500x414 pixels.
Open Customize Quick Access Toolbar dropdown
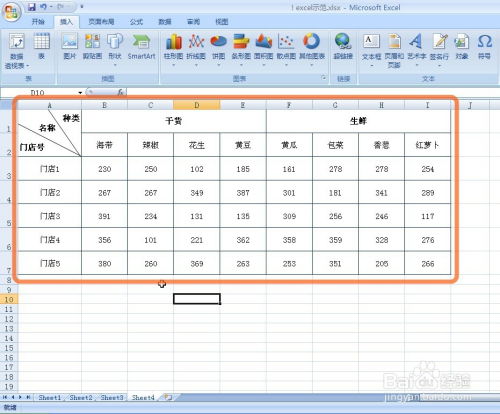point(82,7)
